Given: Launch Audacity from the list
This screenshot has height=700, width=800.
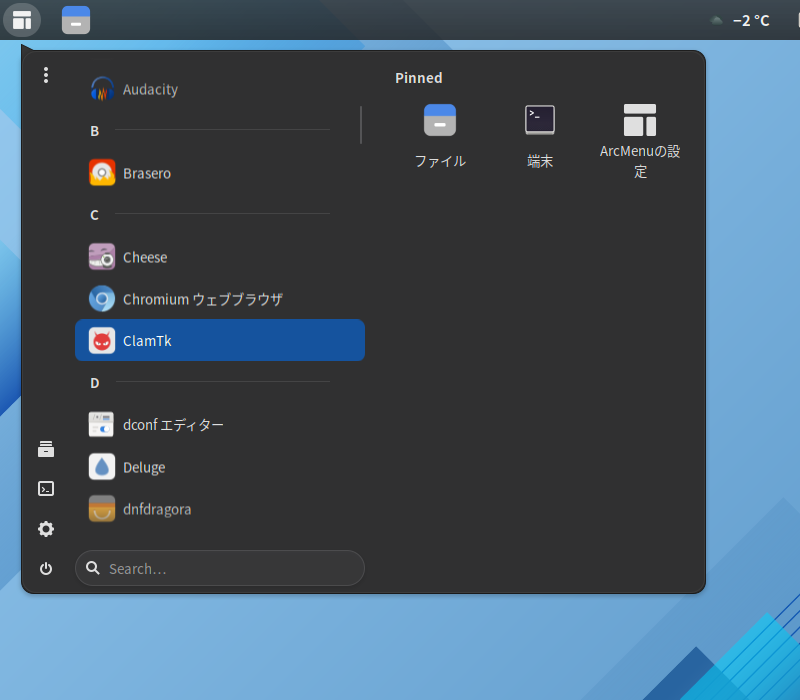Looking at the screenshot, I should pos(220,89).
